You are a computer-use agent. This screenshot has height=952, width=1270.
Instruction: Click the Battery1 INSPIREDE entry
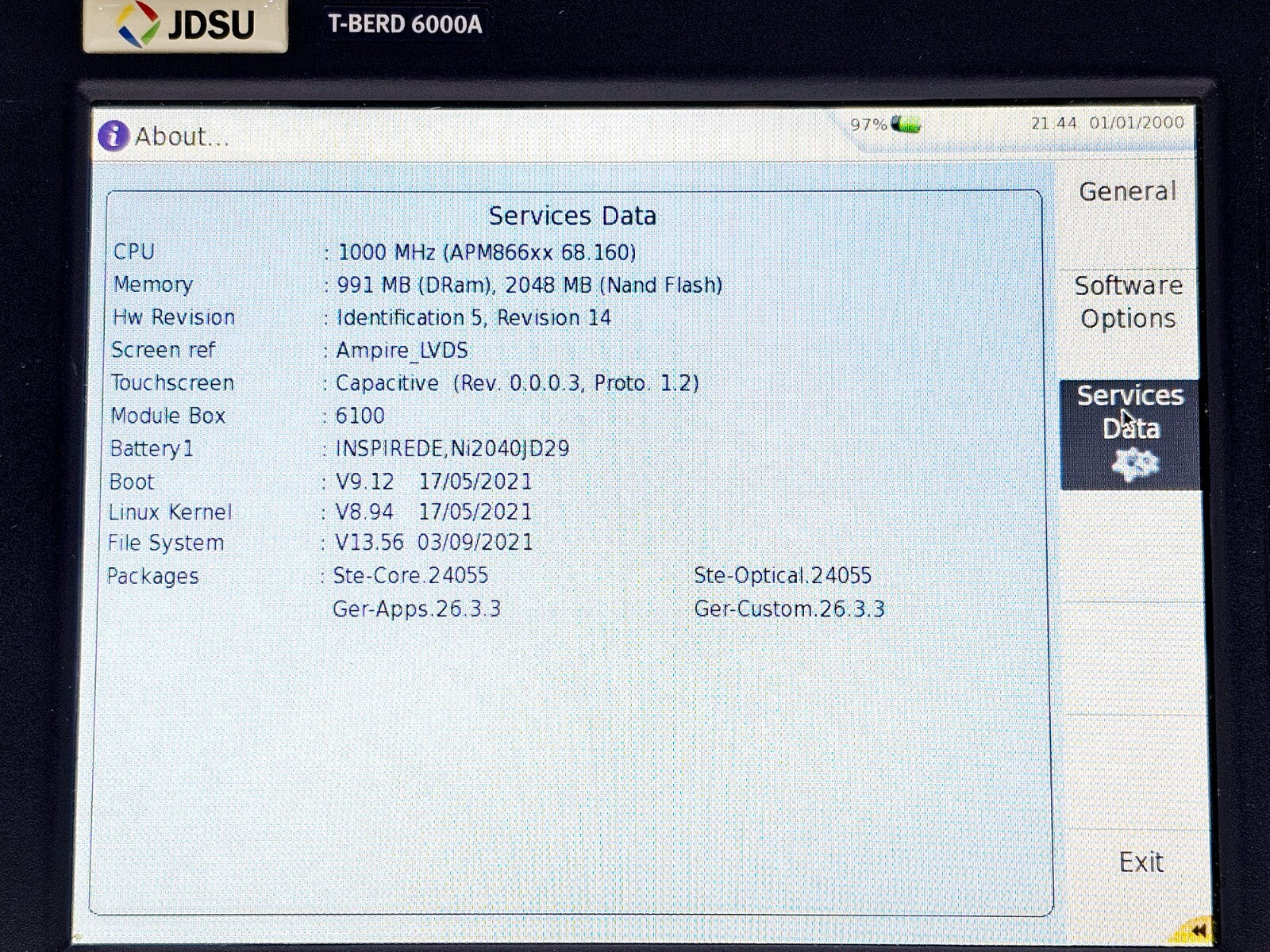452,449
